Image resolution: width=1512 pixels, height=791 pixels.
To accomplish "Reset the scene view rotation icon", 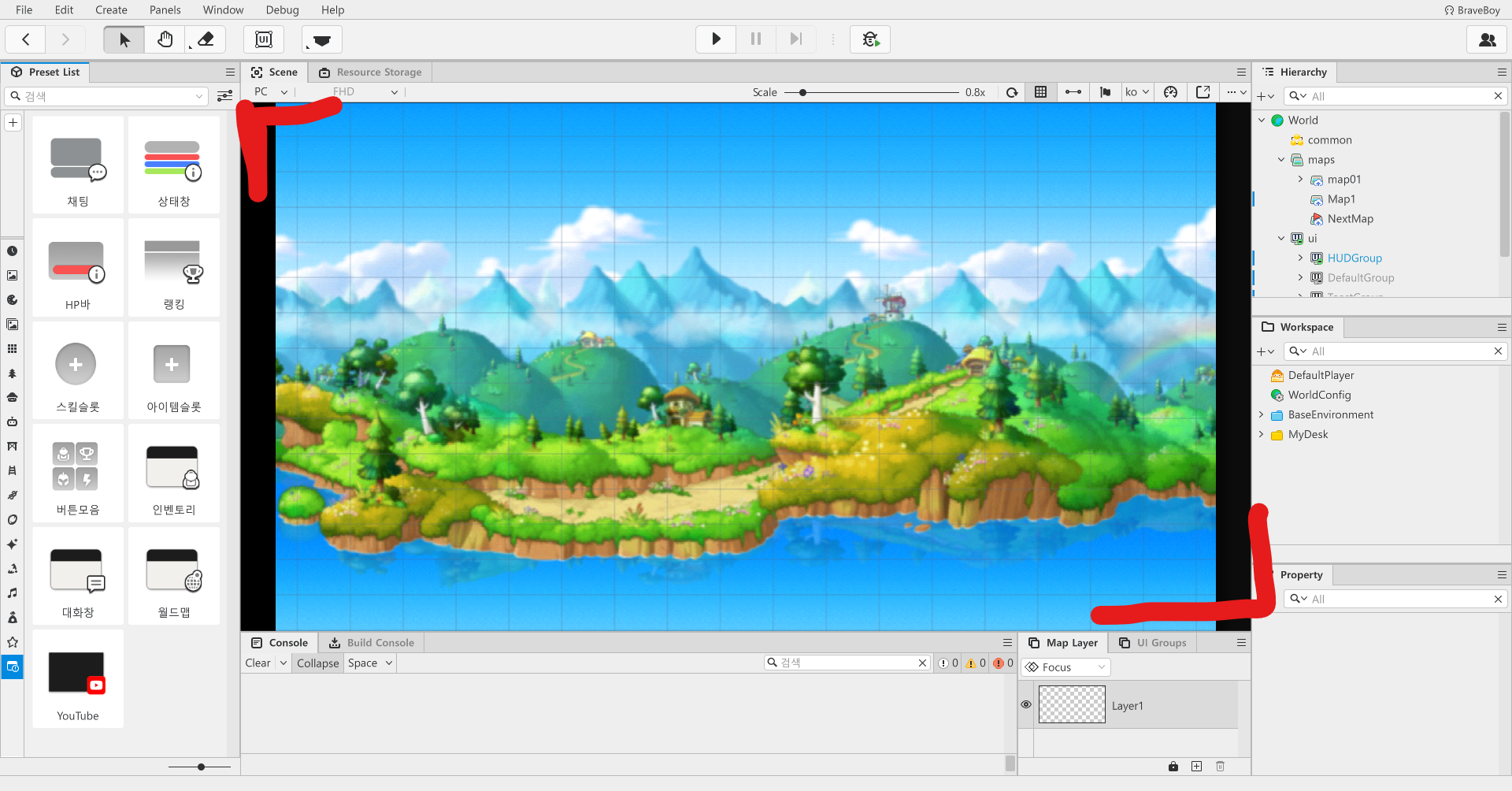I will click(1012, 92).
